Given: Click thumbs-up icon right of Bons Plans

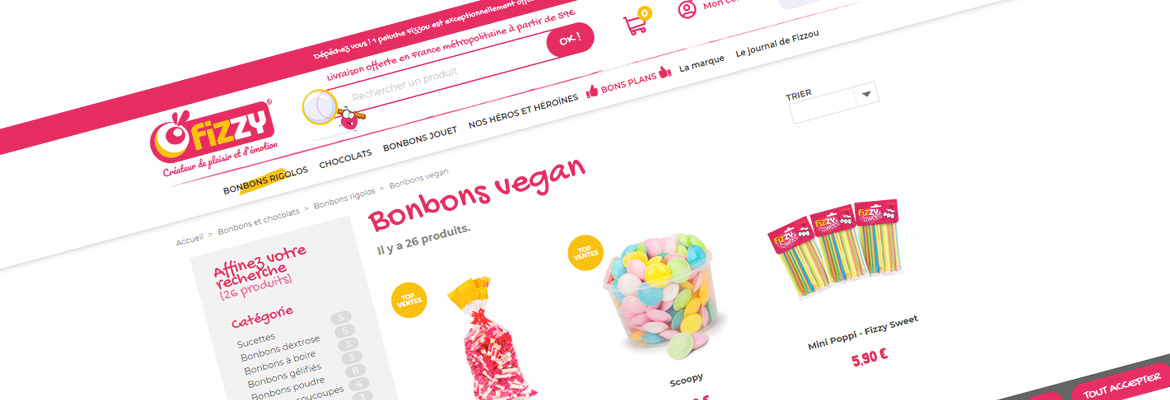Looking at the screenshot, I should 665,73.
